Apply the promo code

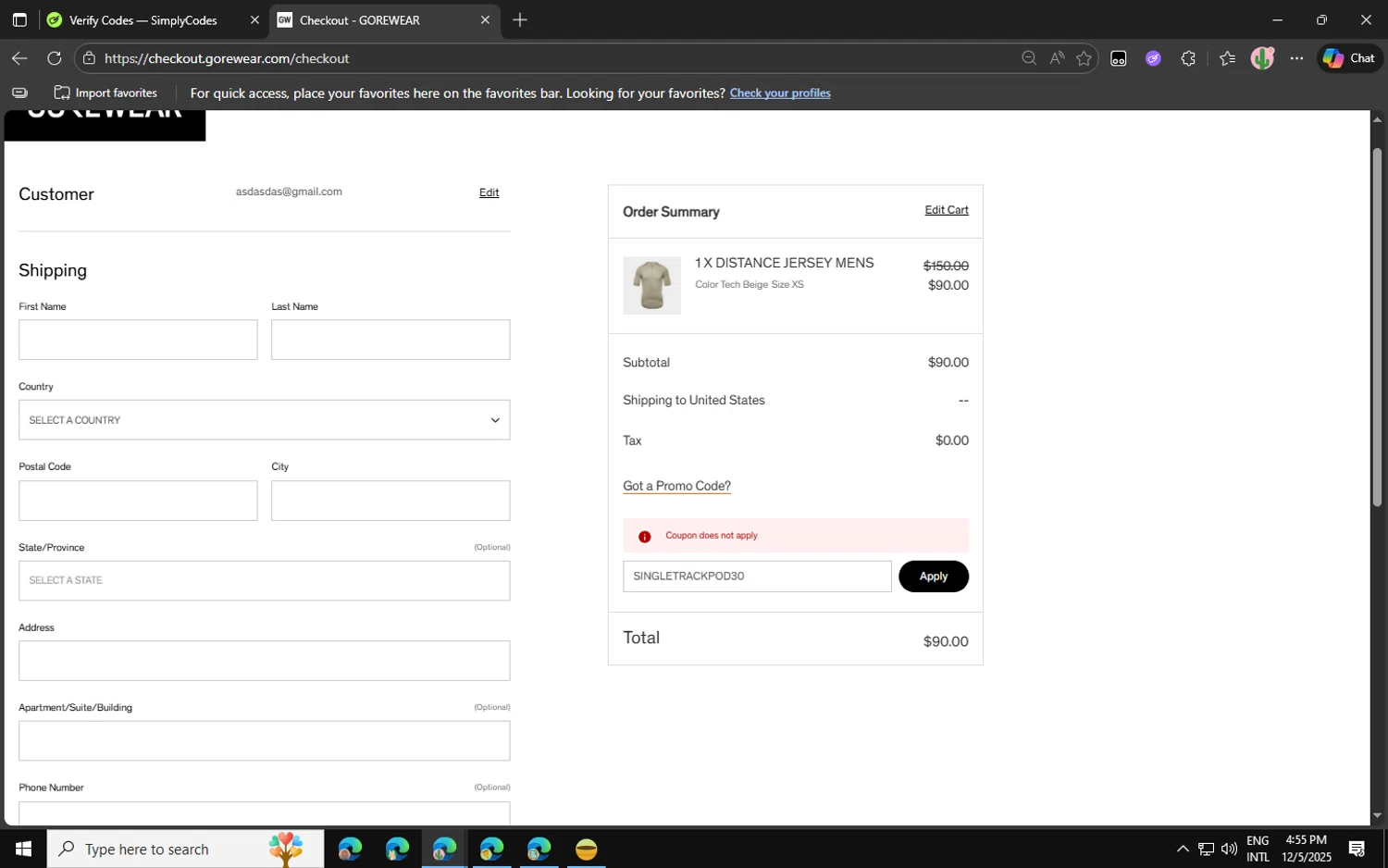[x=934, y=577]
